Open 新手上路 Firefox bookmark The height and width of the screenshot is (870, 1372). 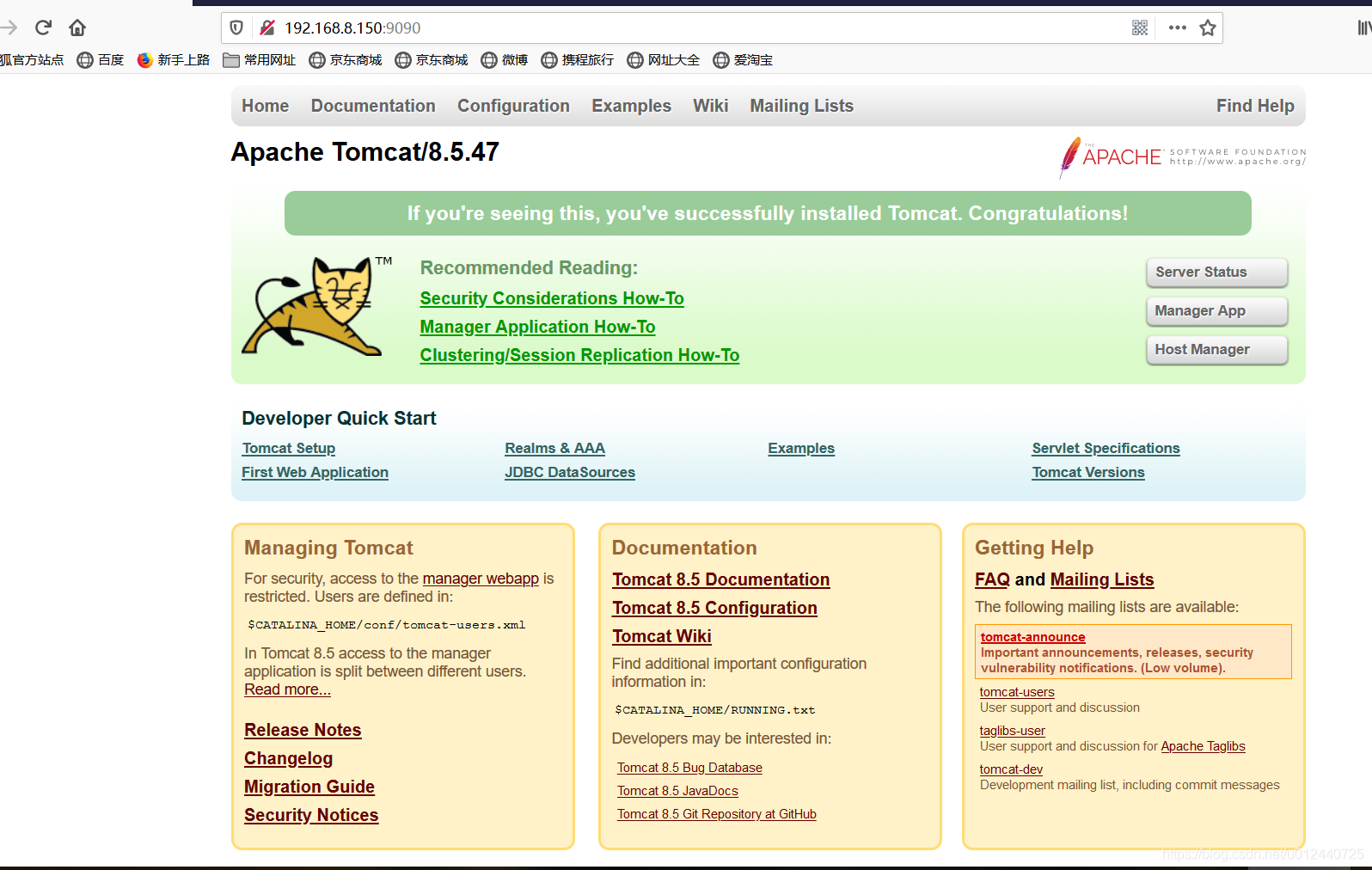[174, 59]
